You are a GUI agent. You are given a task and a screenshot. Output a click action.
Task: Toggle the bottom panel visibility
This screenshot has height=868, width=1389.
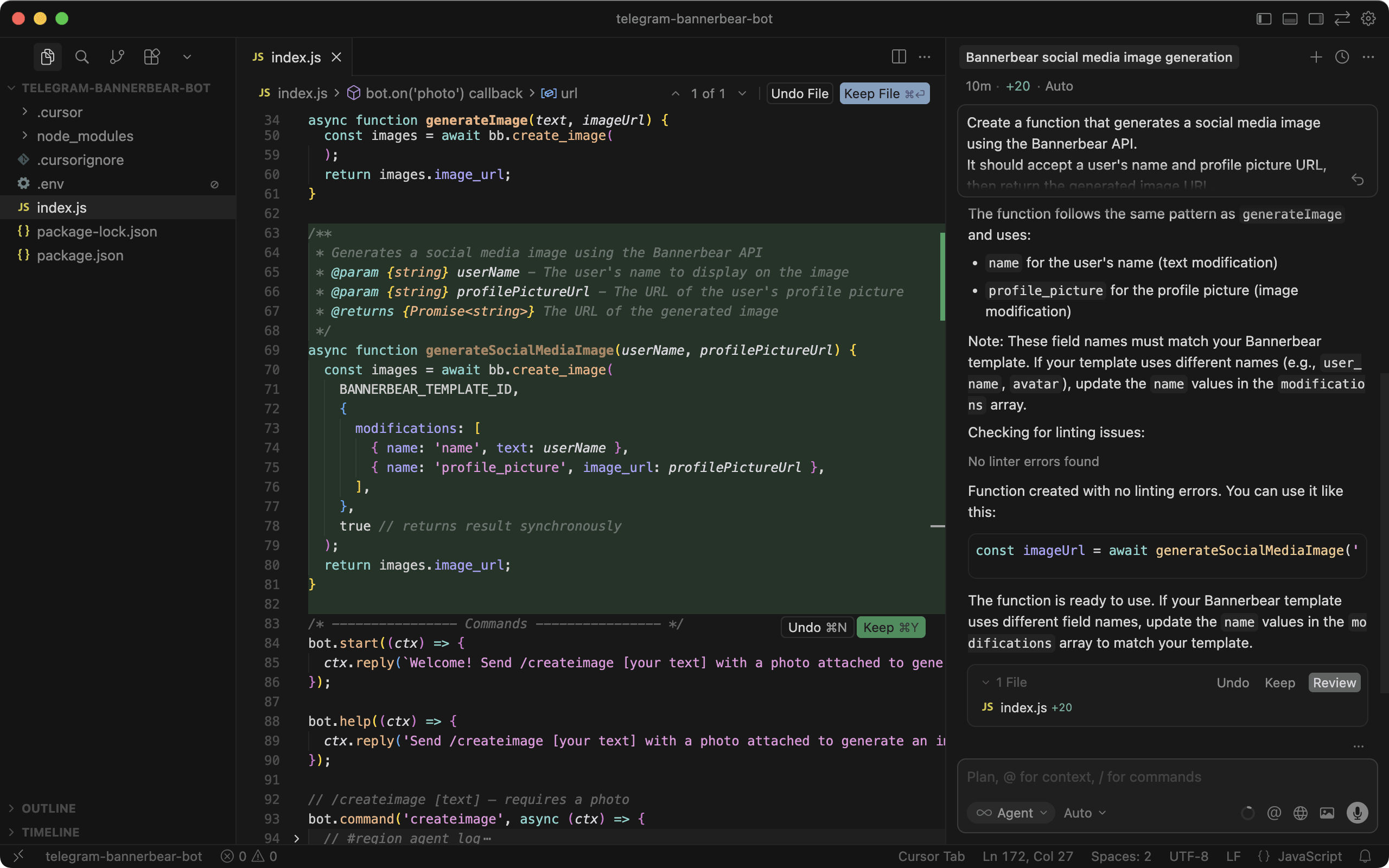tap(1290, 18)
